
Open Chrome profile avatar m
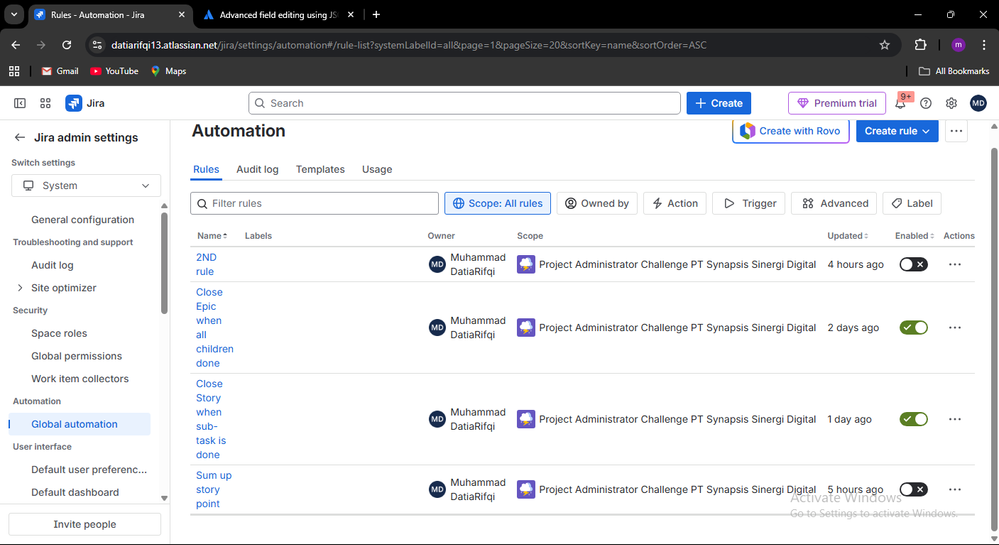click(x=958, y=45)
